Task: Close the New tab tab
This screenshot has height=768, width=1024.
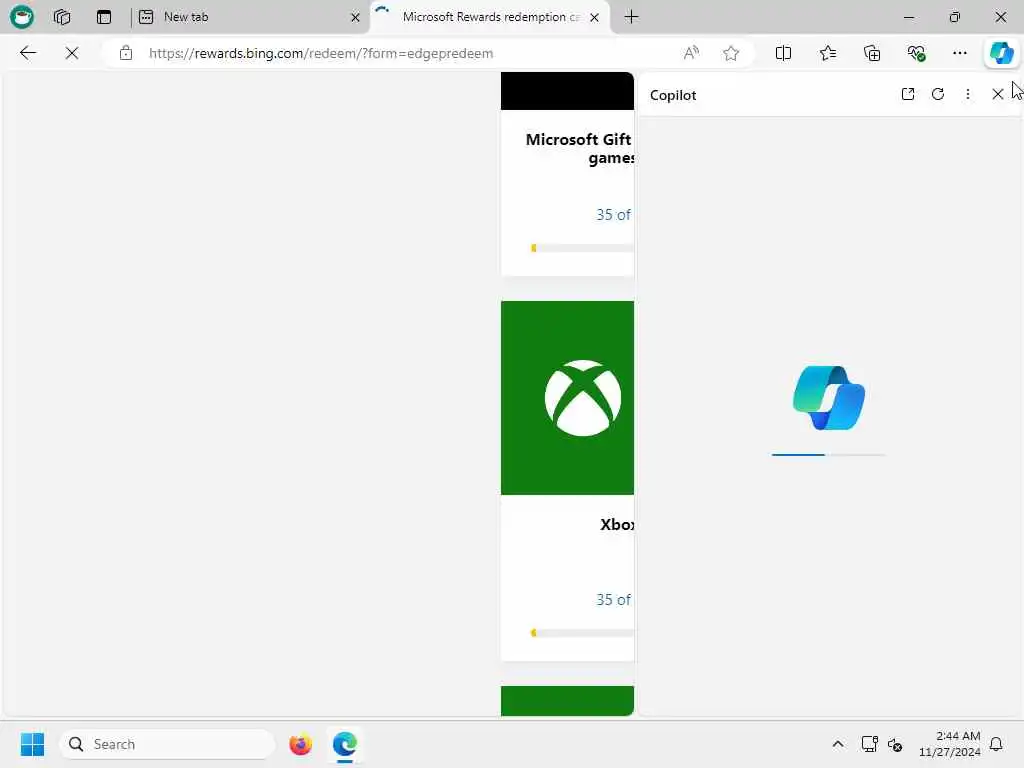Action: (355, 18)
